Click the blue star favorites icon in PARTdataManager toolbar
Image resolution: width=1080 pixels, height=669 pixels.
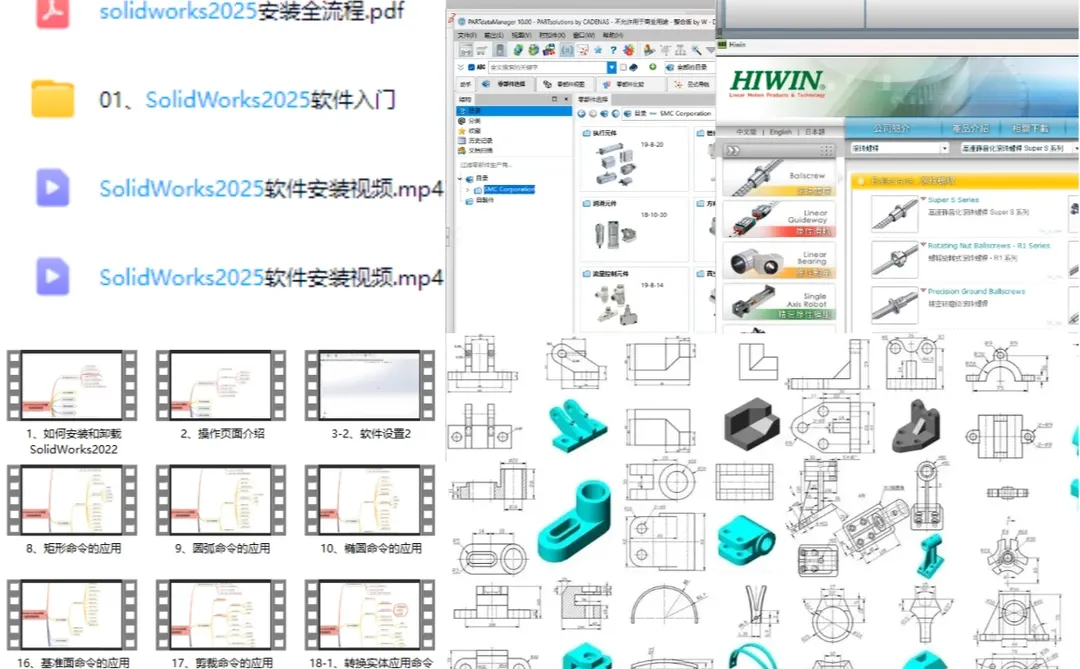coord(598,50)
